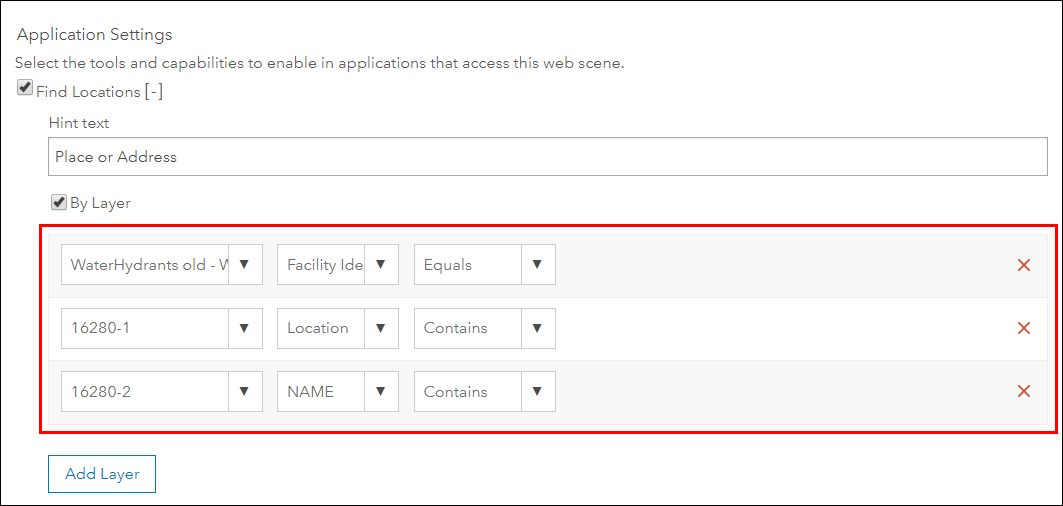Click the Add Layer button
The height and width of the screenshot is (506, 1063).
tap(102, 474)
